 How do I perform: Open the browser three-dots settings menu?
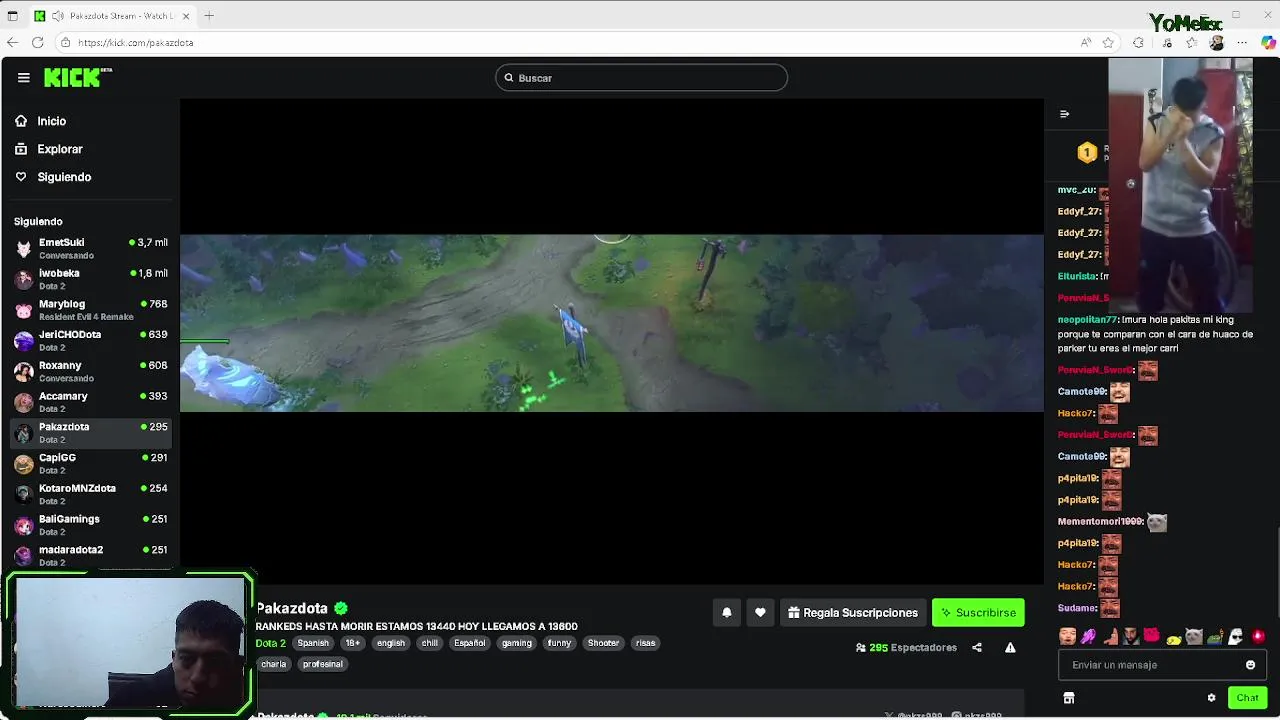(1242, 43)
